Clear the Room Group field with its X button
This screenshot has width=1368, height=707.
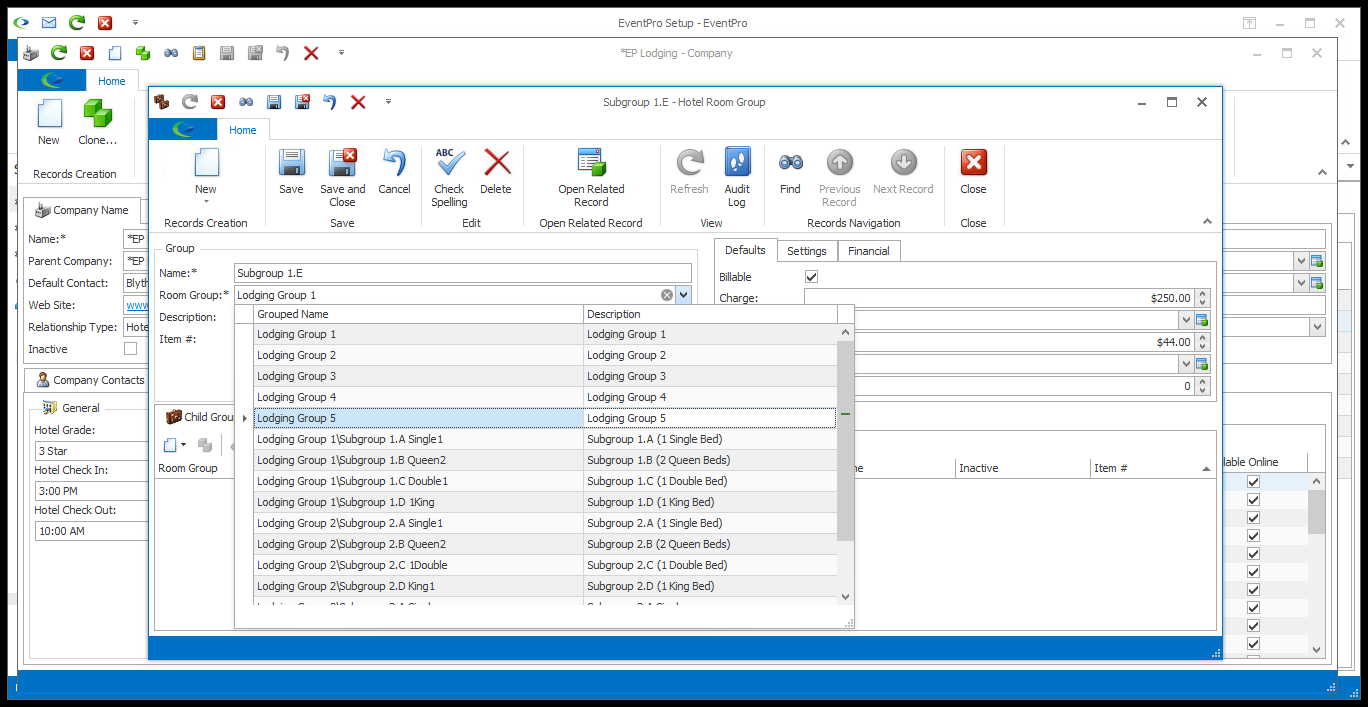667,295
